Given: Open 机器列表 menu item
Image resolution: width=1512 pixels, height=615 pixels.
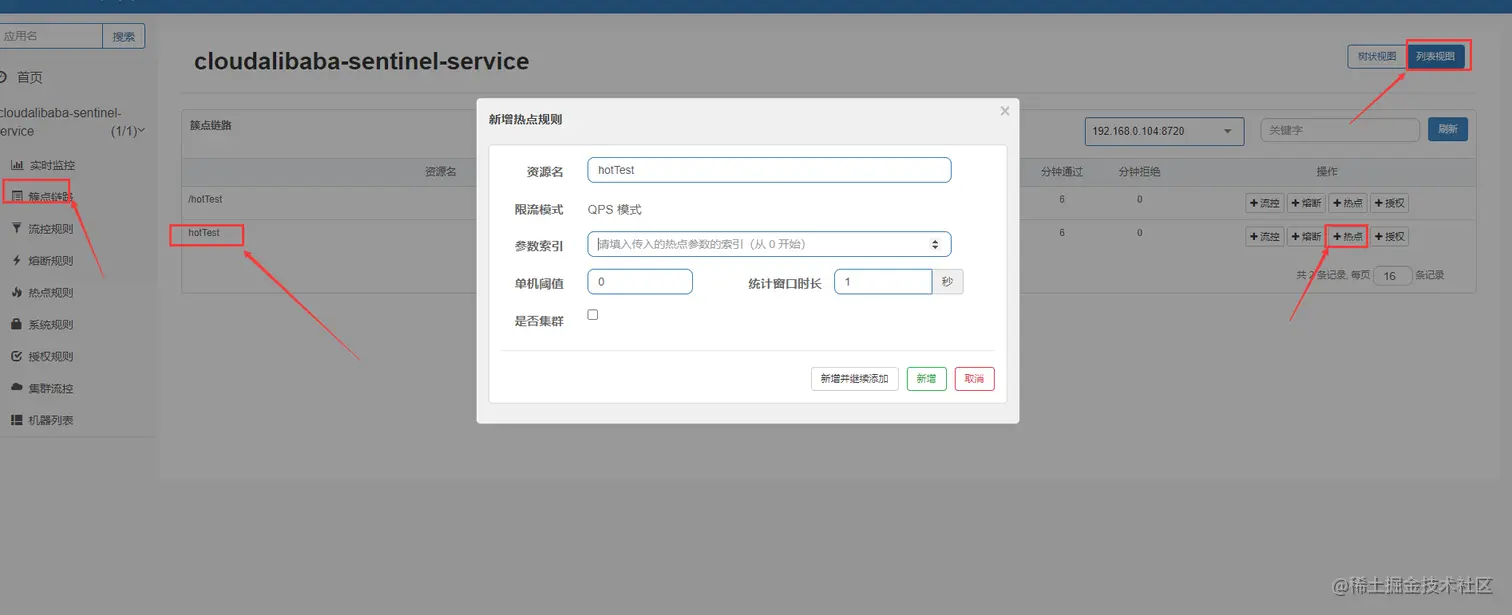Looking at the screenshot, I should pos(51,420).
